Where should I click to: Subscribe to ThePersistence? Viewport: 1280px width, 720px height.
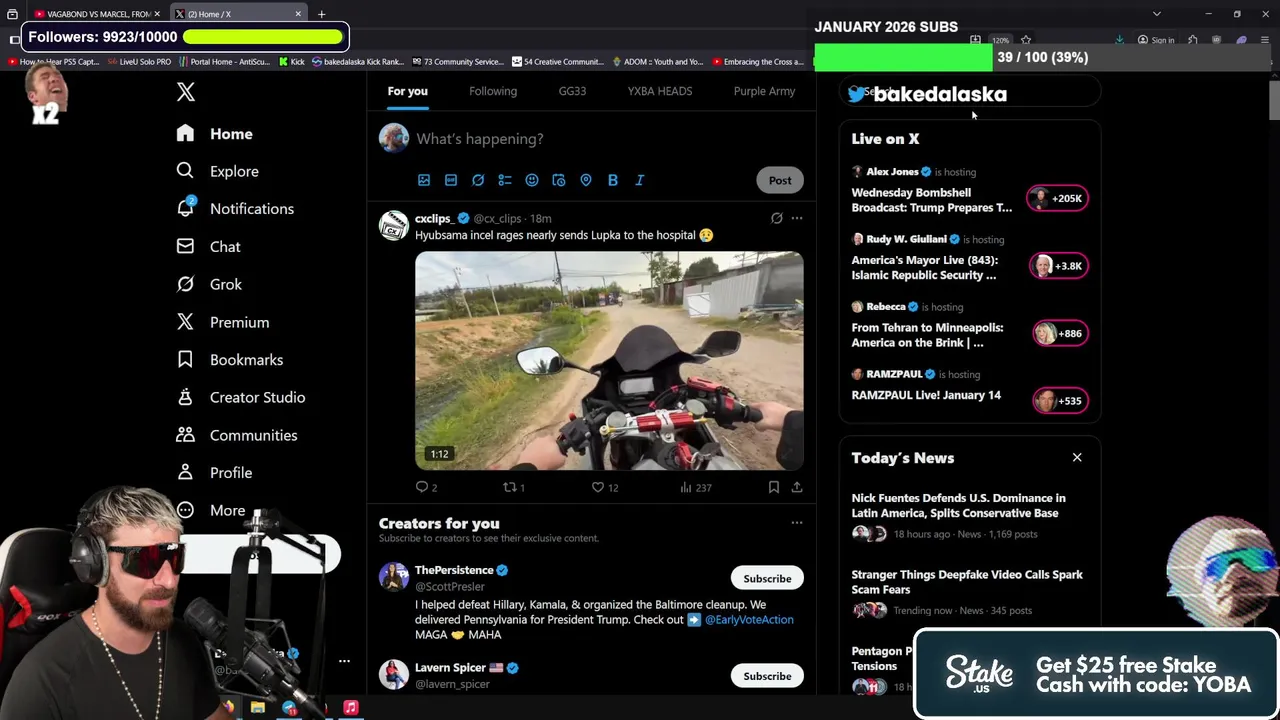(767, 578)
